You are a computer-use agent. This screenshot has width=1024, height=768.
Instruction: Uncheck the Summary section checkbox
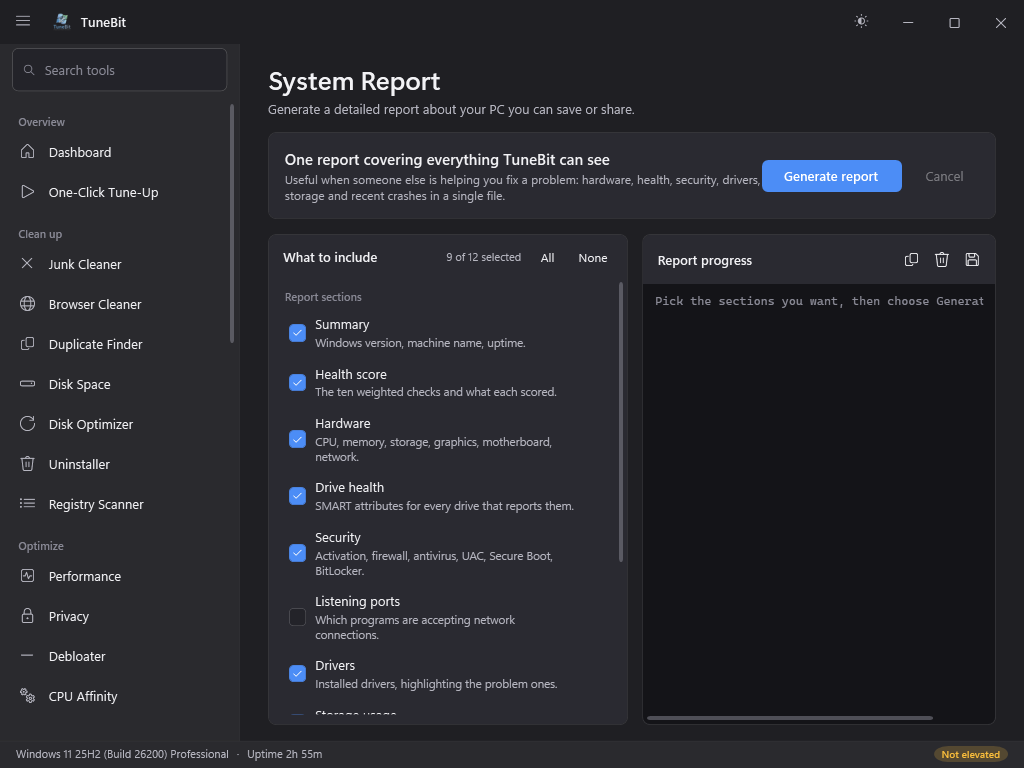point(297,333)
